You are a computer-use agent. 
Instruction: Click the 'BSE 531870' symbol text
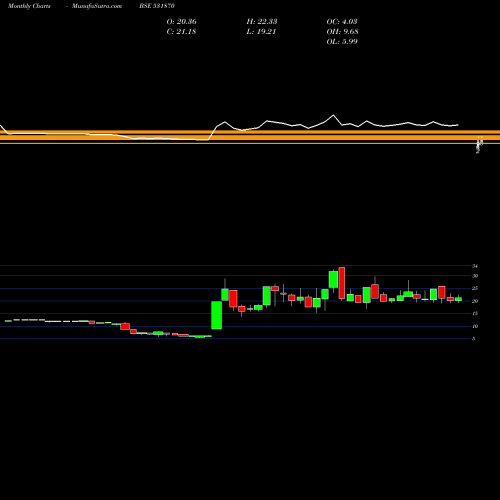tap(157, 6)
